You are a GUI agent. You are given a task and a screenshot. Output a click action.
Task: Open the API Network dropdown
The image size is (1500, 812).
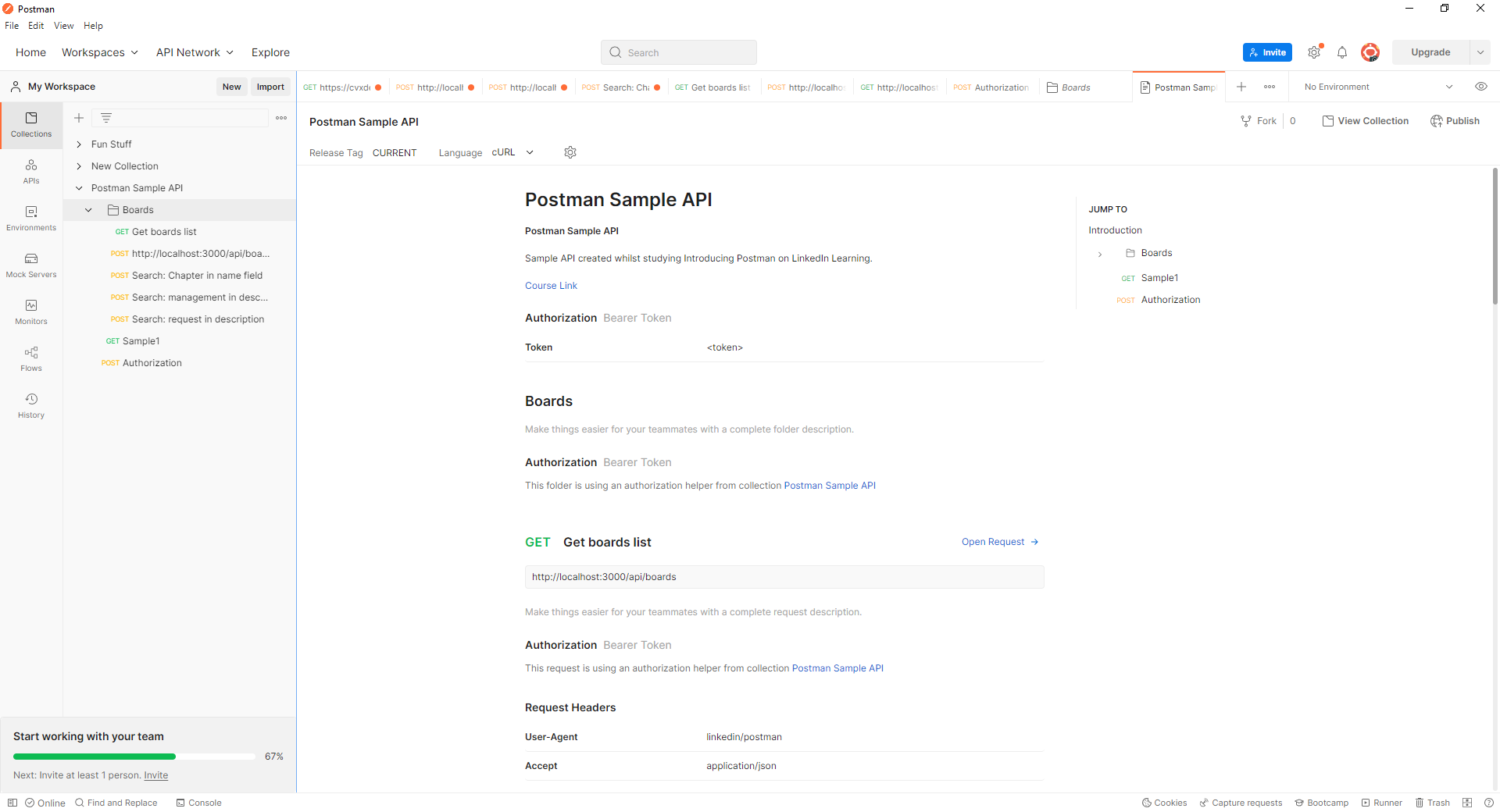195,52
